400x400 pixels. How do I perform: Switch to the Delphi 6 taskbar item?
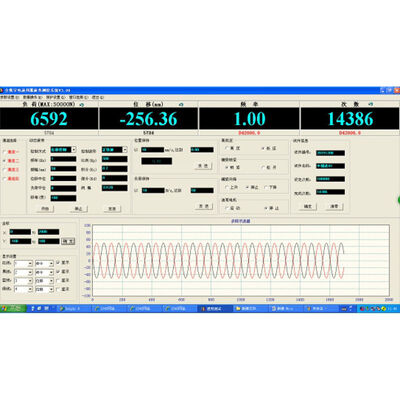[x=73, y=309]
